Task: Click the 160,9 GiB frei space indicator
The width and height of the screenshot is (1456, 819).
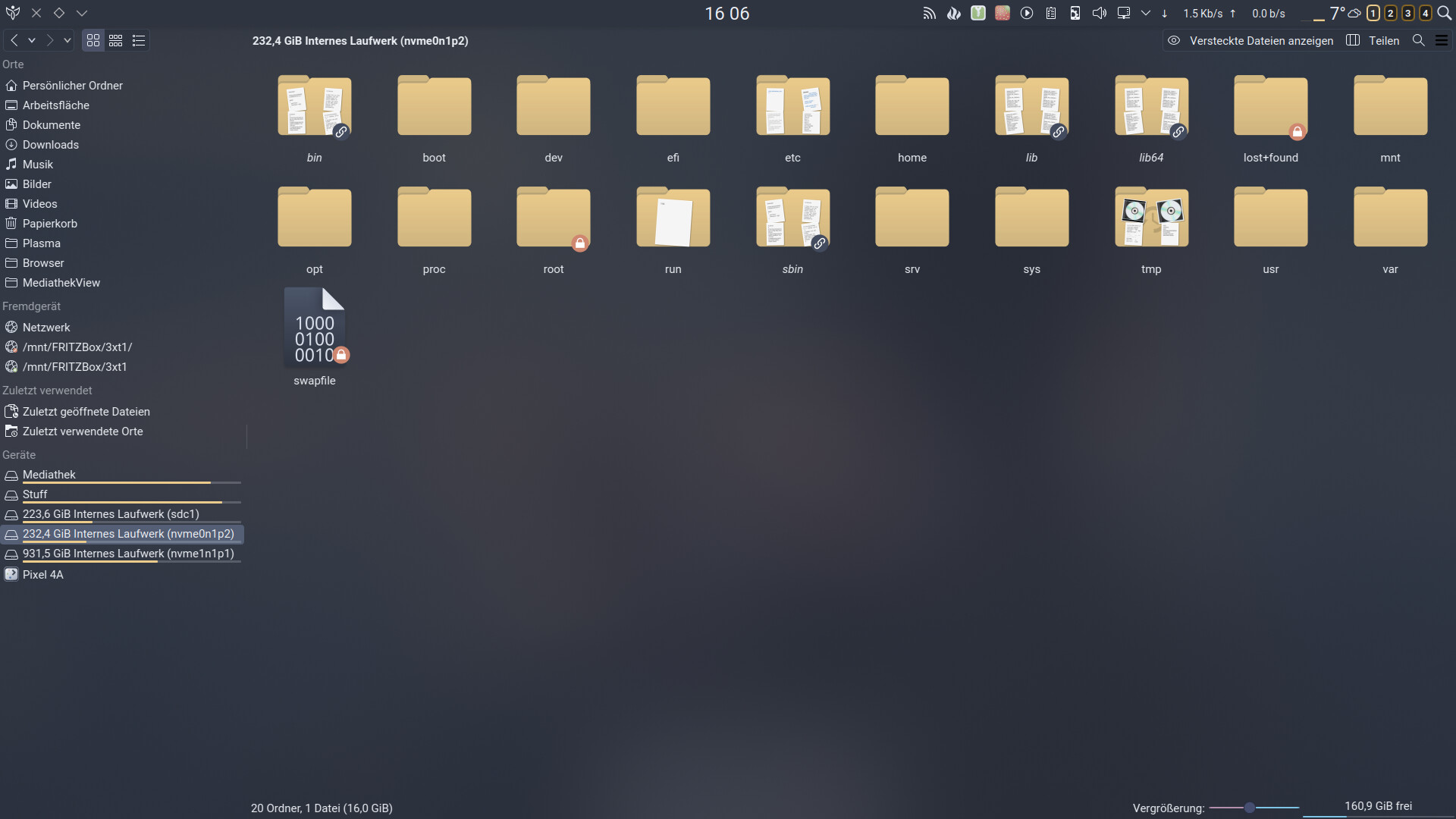Action: [x=1378, y=807]
